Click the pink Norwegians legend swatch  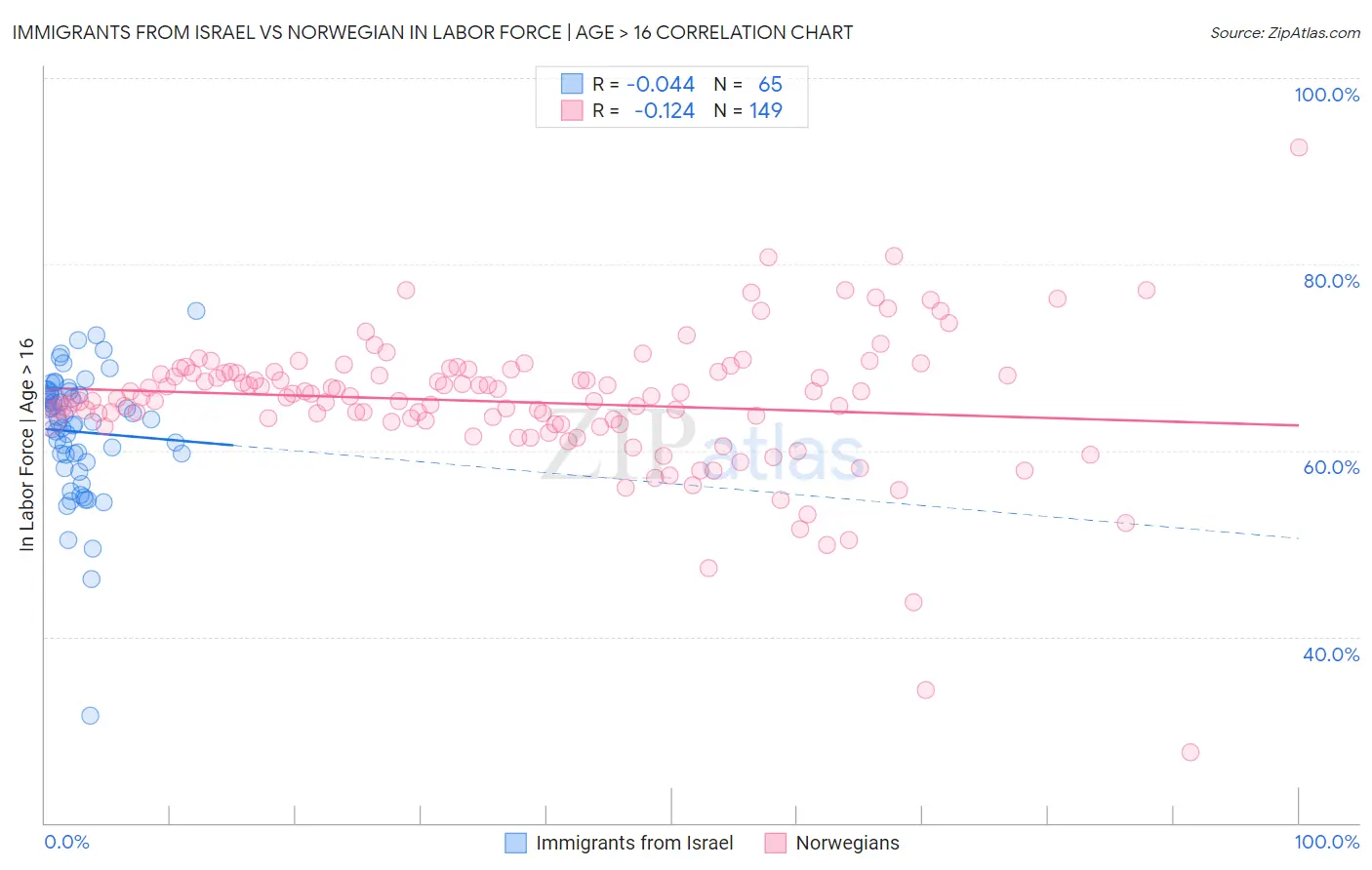point(776,843)
